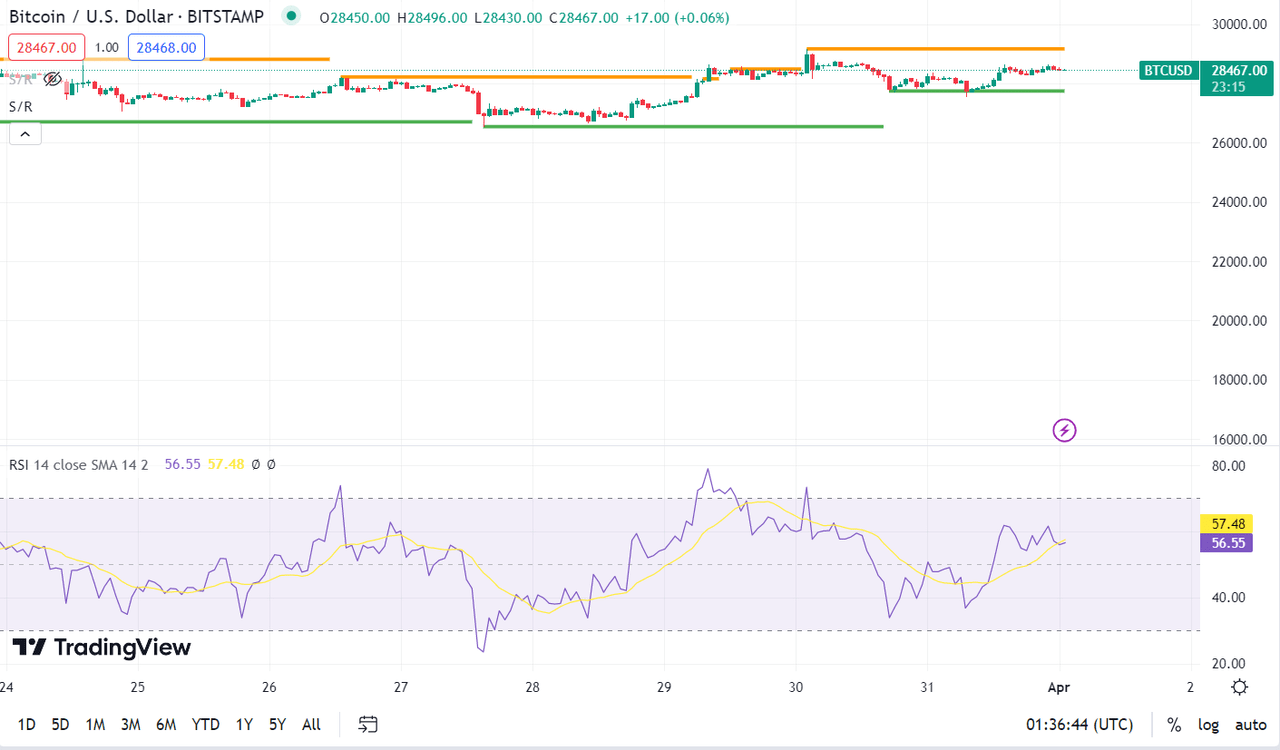Image resolution: width=1280 pixels, height=750 pixels.
Task: Click the yellow 57.48 RSI SMA value label
Action: click(x=1225, y=524)
